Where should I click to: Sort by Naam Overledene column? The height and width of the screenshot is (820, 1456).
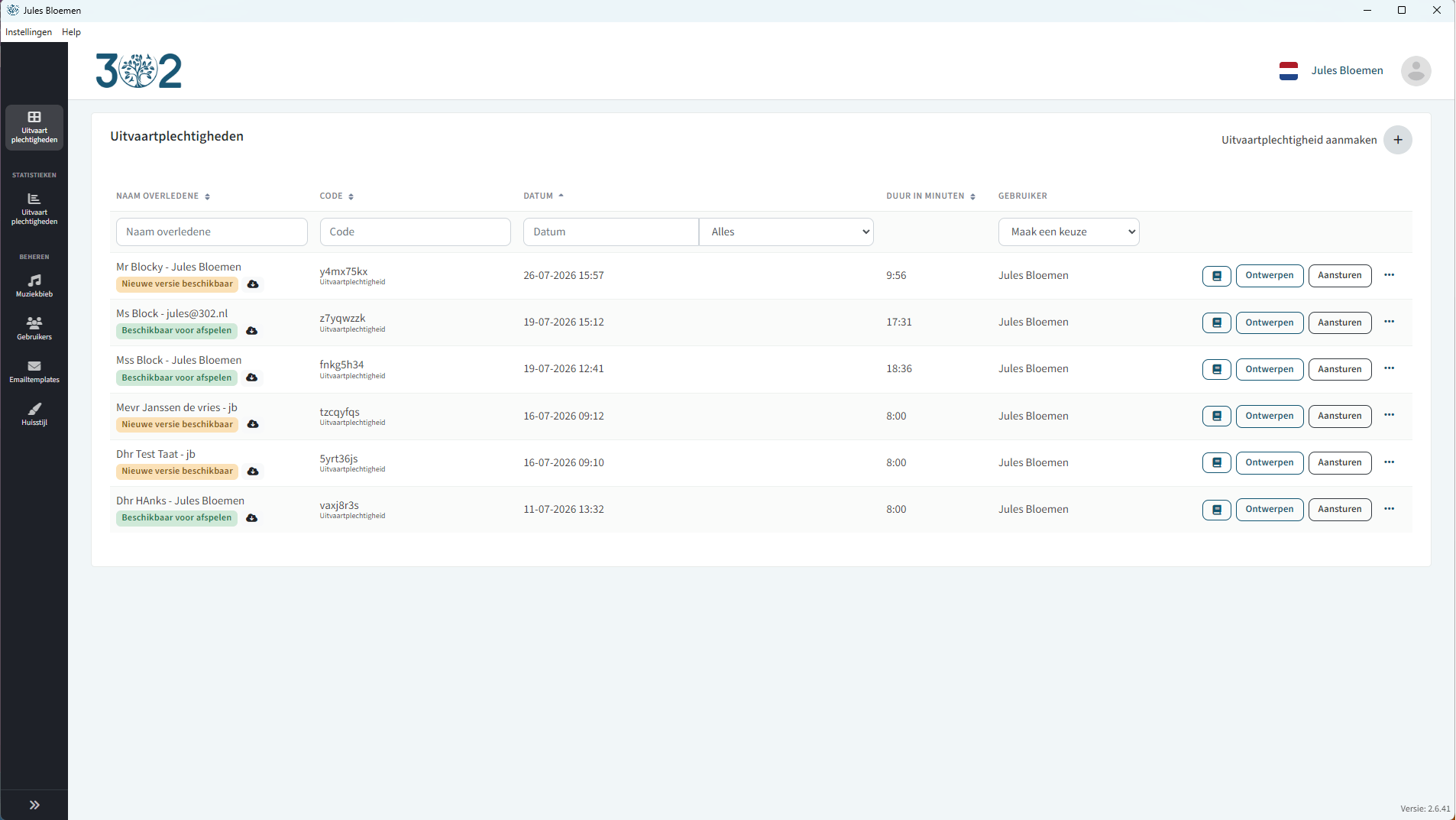tap(163, 196)
